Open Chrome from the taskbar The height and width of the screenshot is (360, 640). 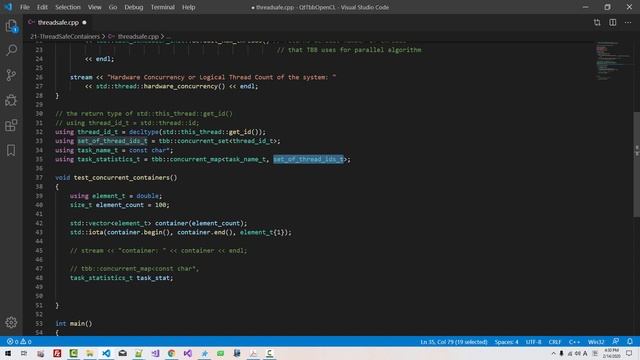click(x=171, y=353)
